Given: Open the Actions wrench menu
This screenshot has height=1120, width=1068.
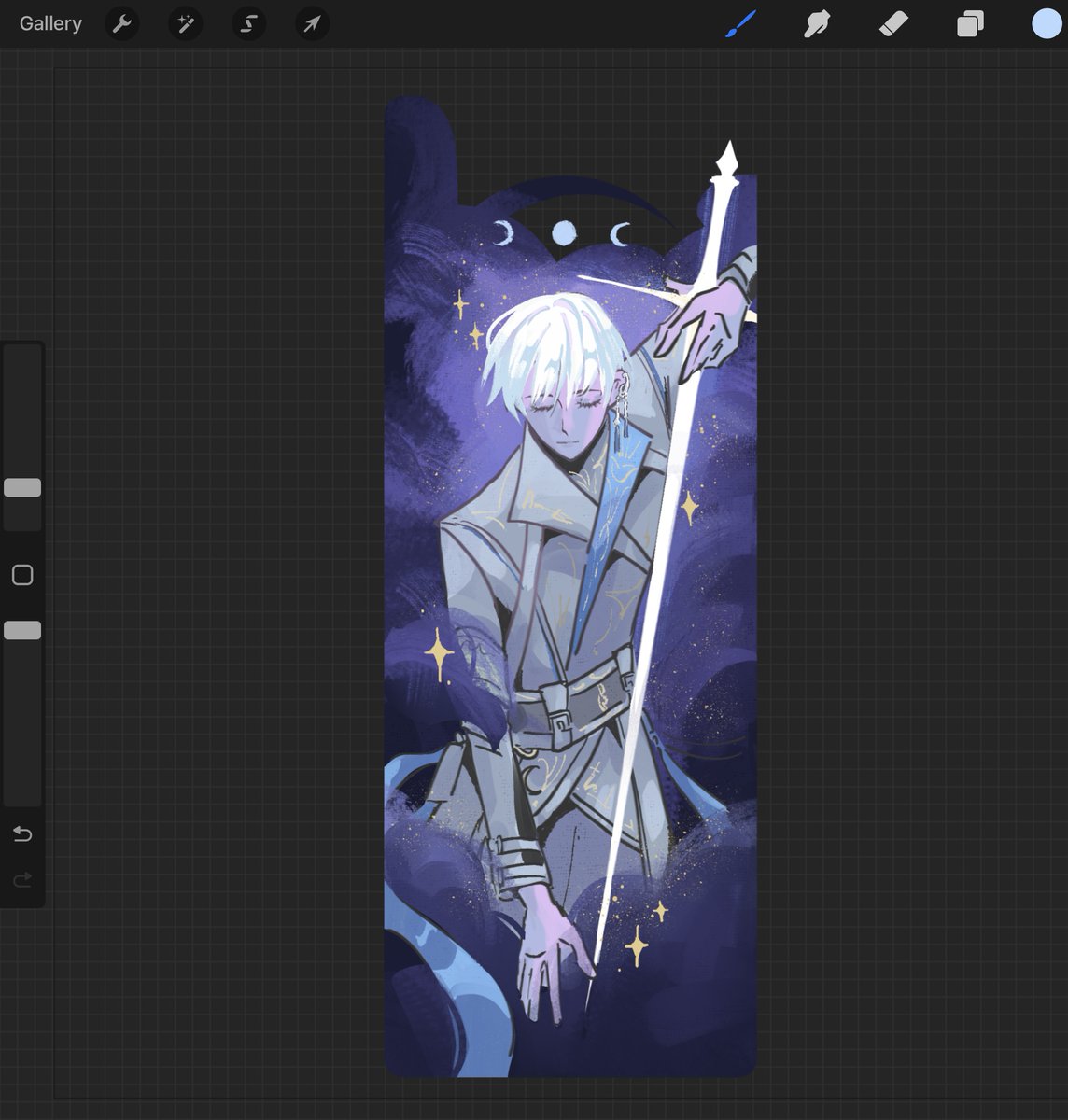Looking at the screenshot, I should [x=121, y=23].
